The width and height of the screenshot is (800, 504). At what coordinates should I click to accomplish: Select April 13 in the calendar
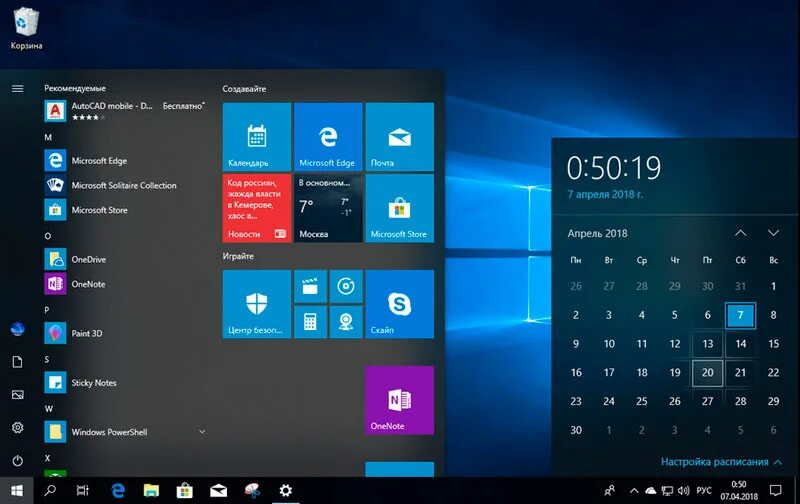coord(708,344)
